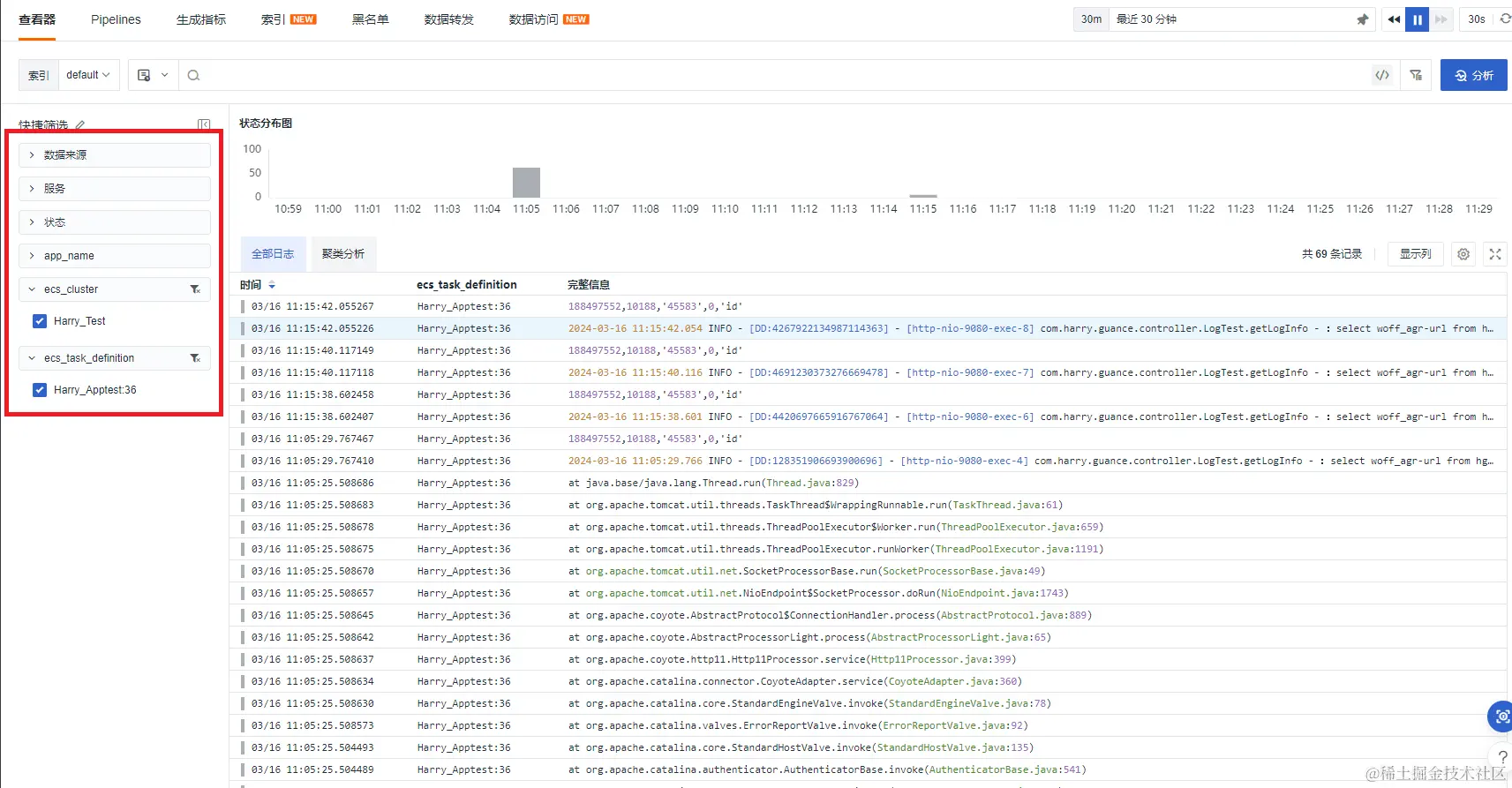Screen dimensions: 1512x788
Task: Edit quick filters via pencil icon
Action: 80,124
